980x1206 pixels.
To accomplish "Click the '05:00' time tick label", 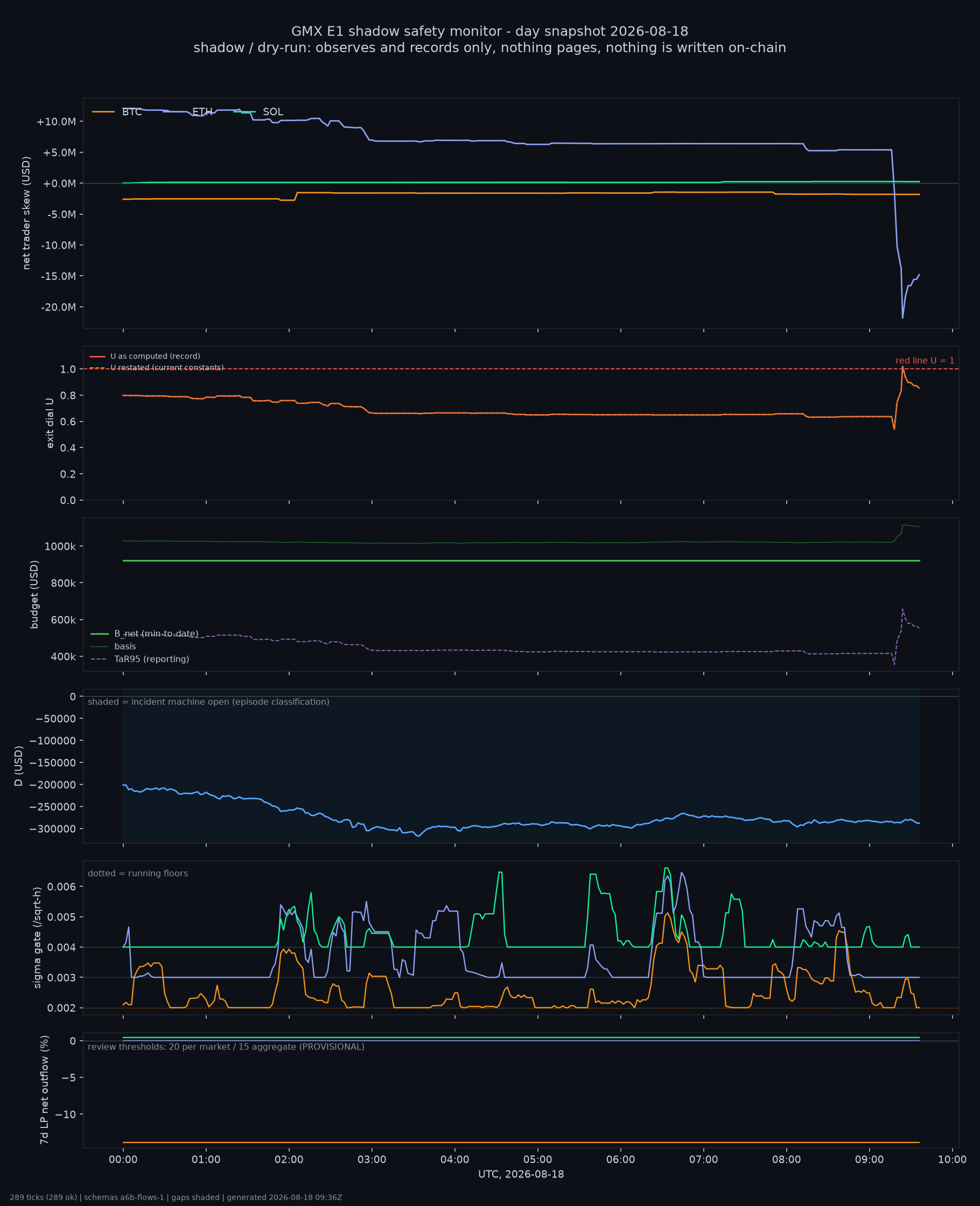I will 537,1160.
